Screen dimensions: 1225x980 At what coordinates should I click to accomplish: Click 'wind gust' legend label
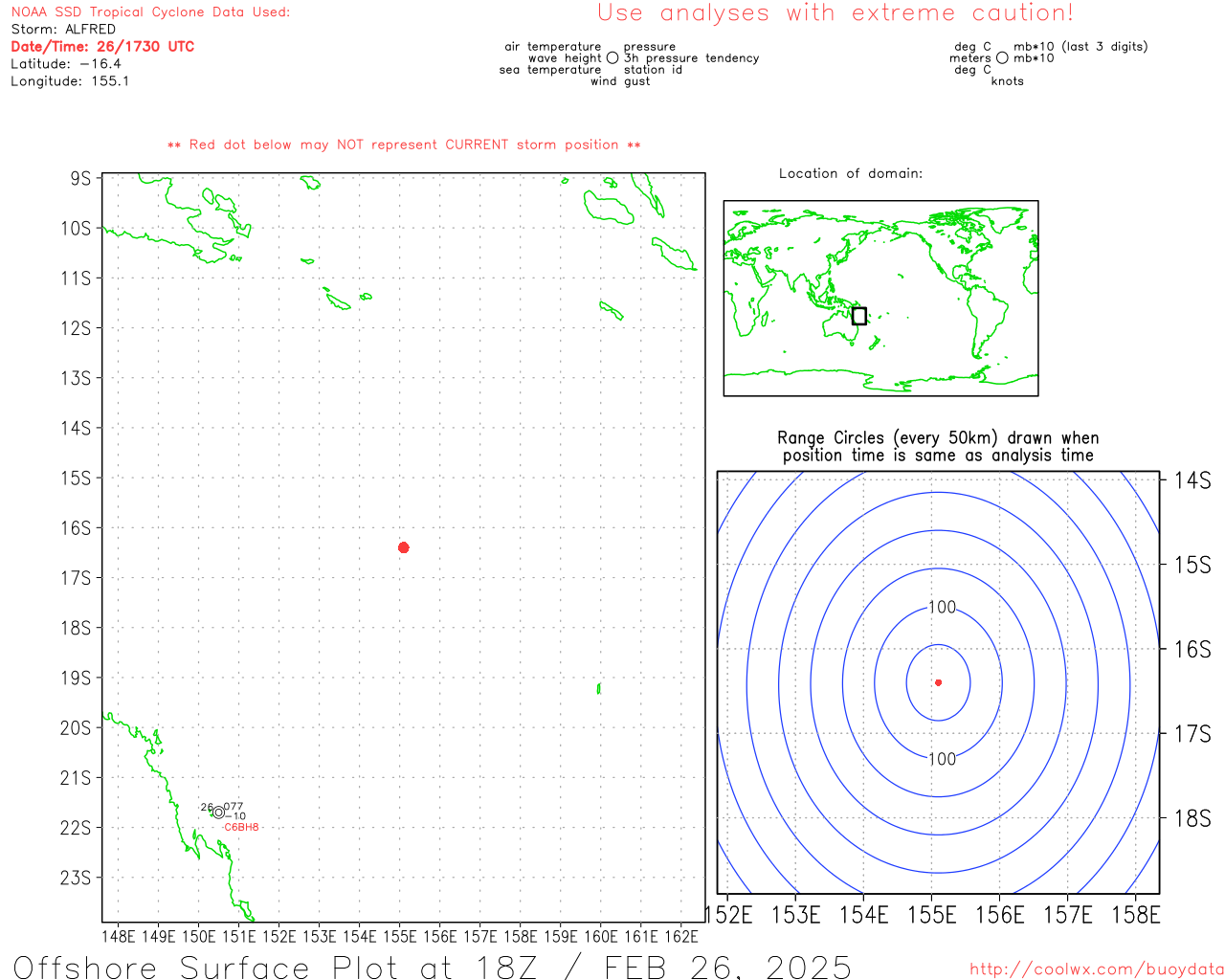[620, 81]
